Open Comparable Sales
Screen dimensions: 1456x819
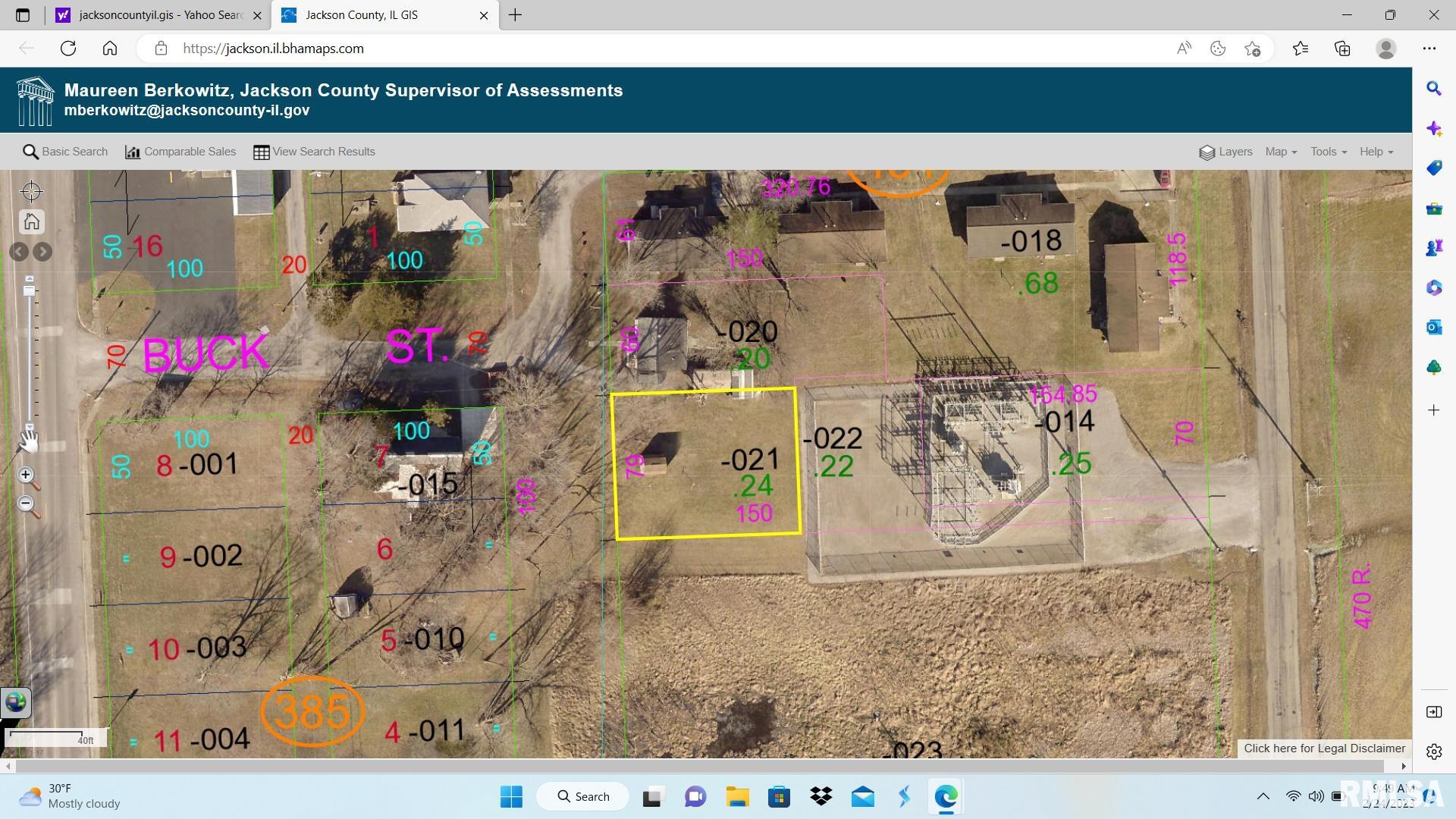180,152
